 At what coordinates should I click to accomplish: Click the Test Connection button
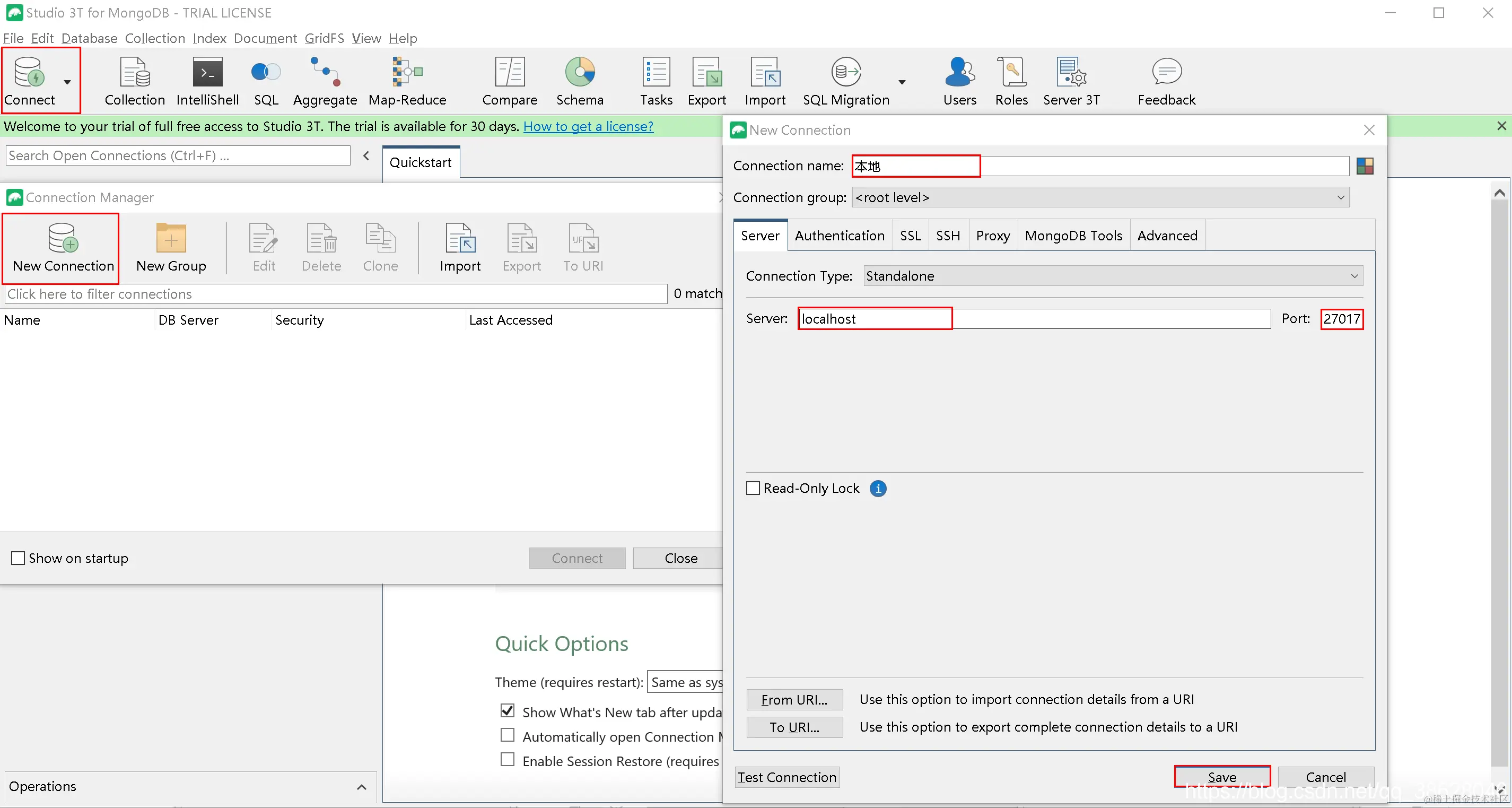click(x=786, y=777)
